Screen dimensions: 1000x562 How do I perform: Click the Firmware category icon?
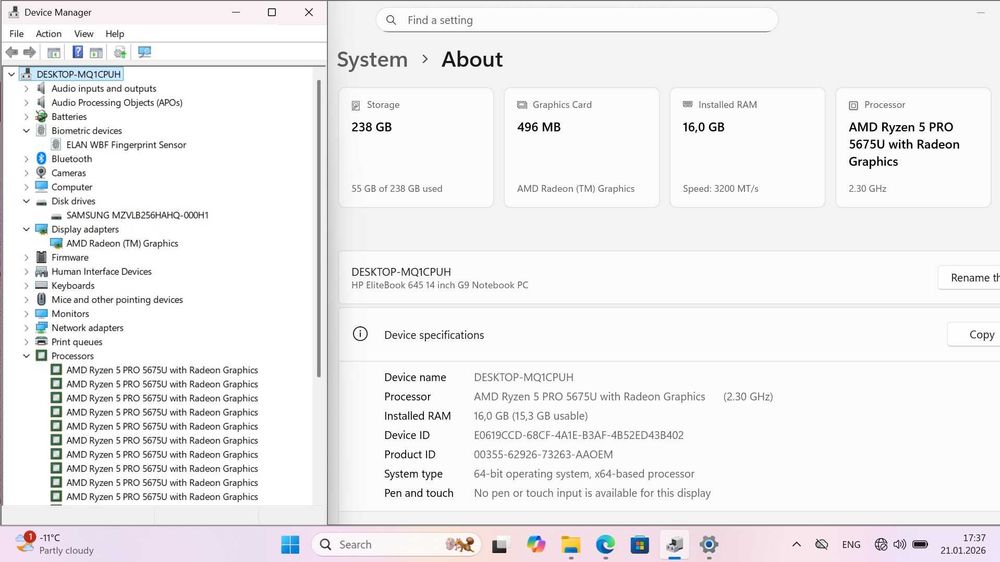click(x=41, y=257)
